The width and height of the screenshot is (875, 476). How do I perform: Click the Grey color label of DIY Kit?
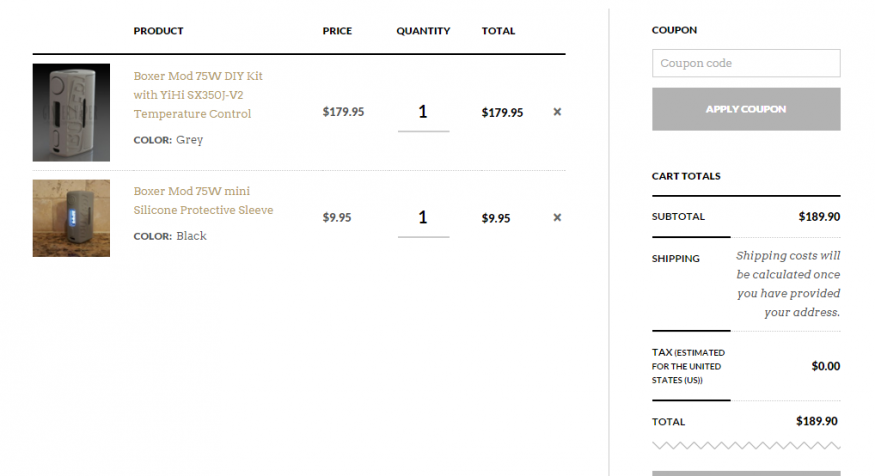coord(190,140)
